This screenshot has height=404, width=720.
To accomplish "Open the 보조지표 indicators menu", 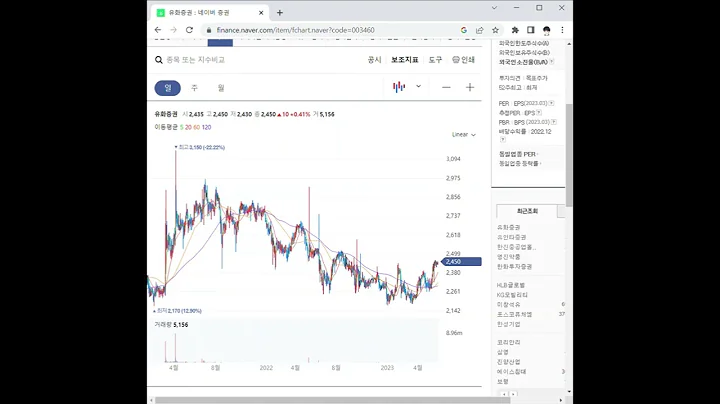I will pos(405,60).
